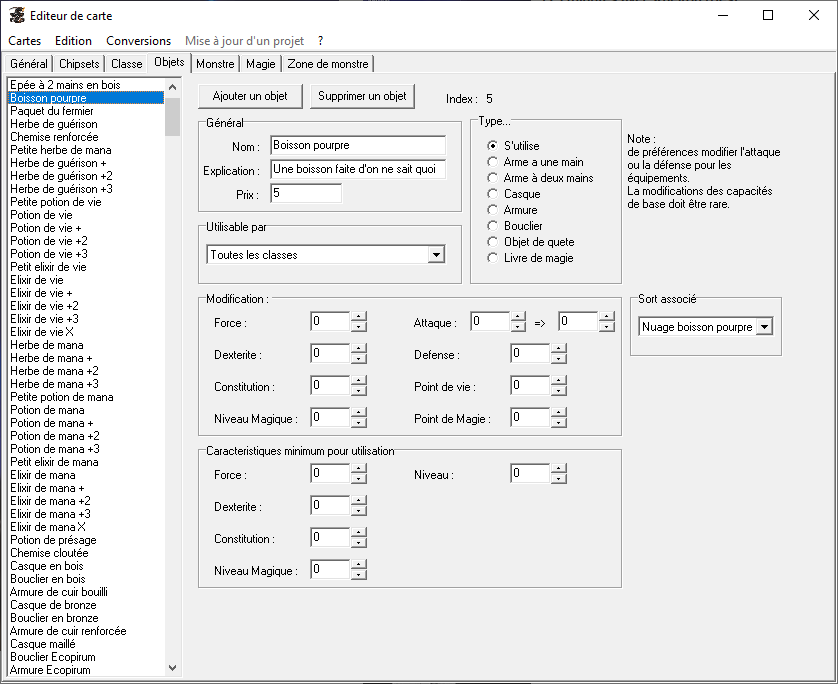838x684 pixels.
Task: Click the Explication text field
Action: 357,170
